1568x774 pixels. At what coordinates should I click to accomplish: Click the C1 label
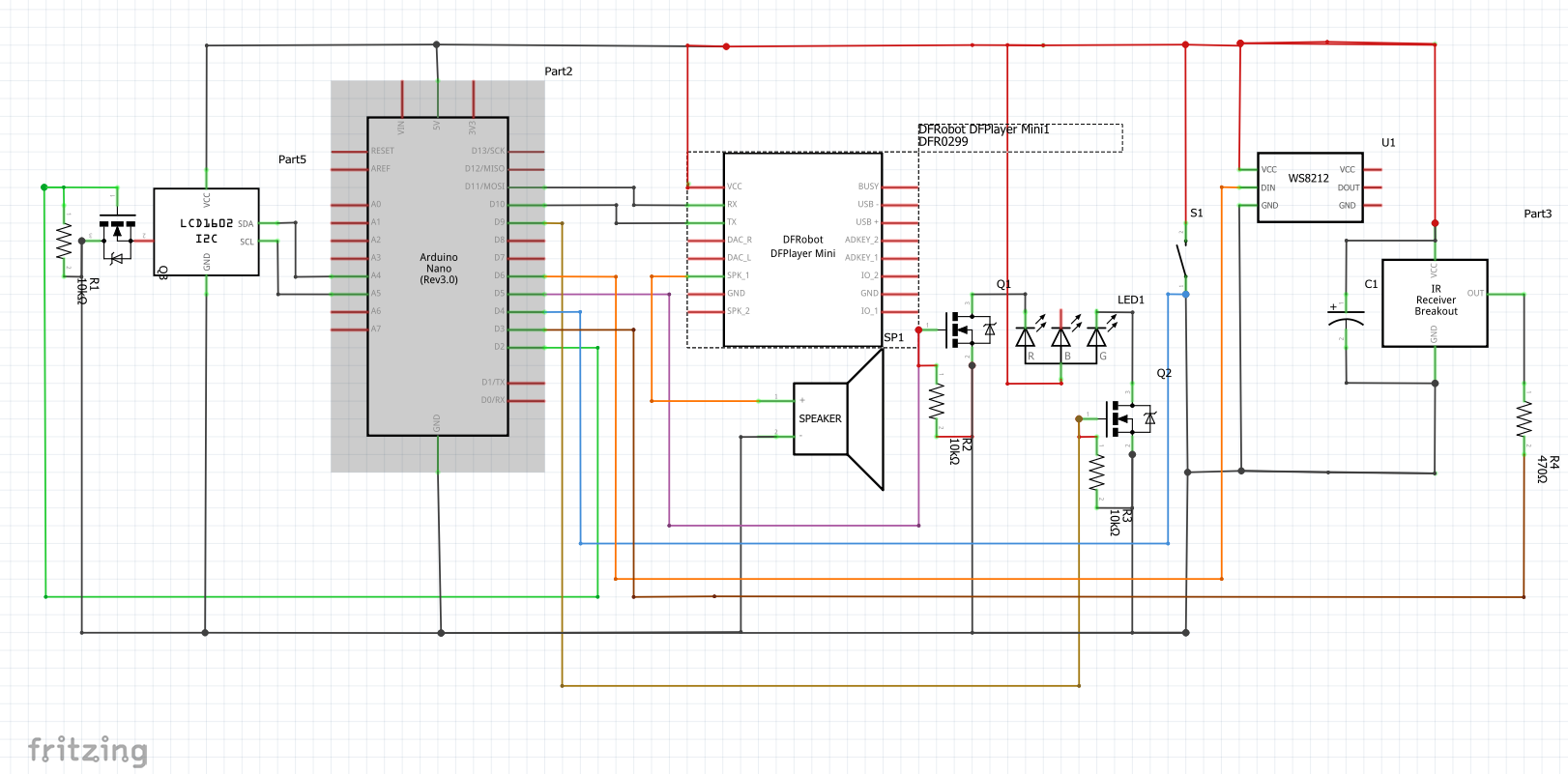click(1371, 284)
